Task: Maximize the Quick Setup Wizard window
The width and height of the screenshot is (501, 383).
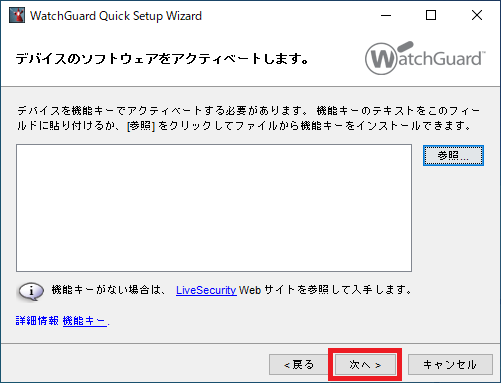Action: tap(431, 15)
